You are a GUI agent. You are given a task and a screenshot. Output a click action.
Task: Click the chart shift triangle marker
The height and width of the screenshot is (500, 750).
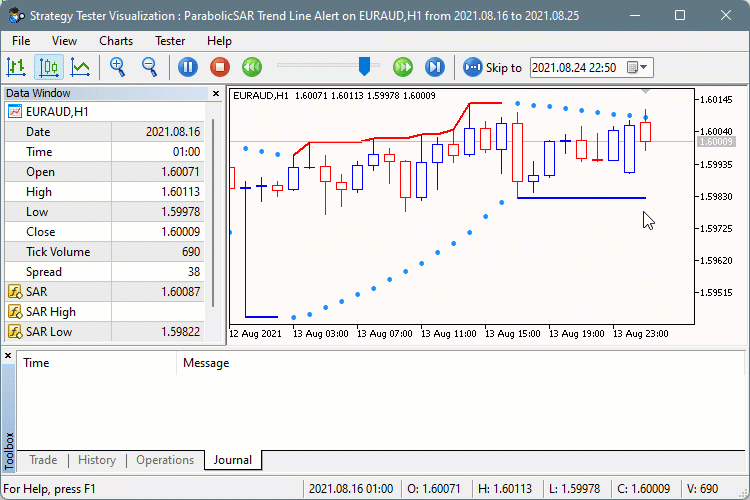pos(645,91)
